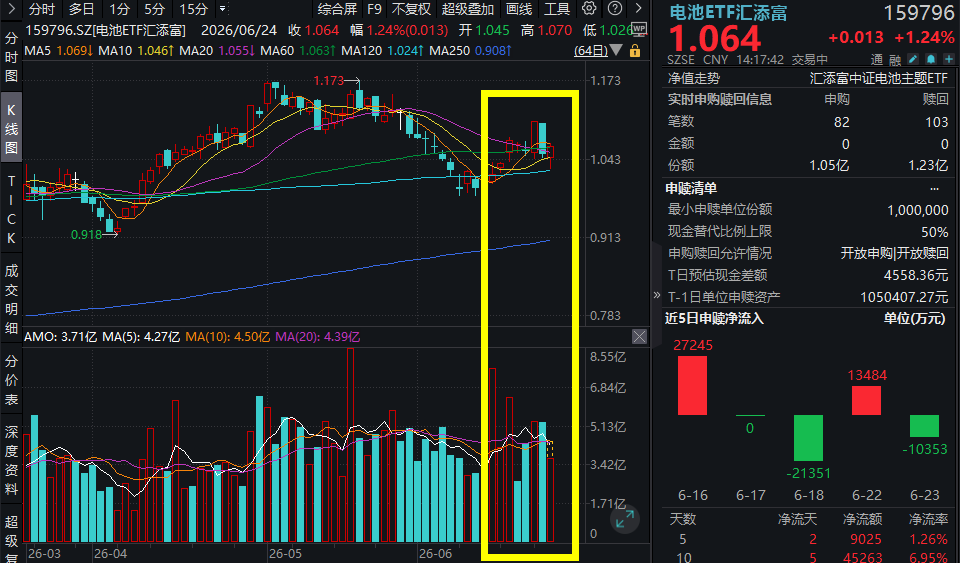The width and height of the screenshot is (960, 563).
Task: Click T日预估现金差额 row
Action: 808,275
